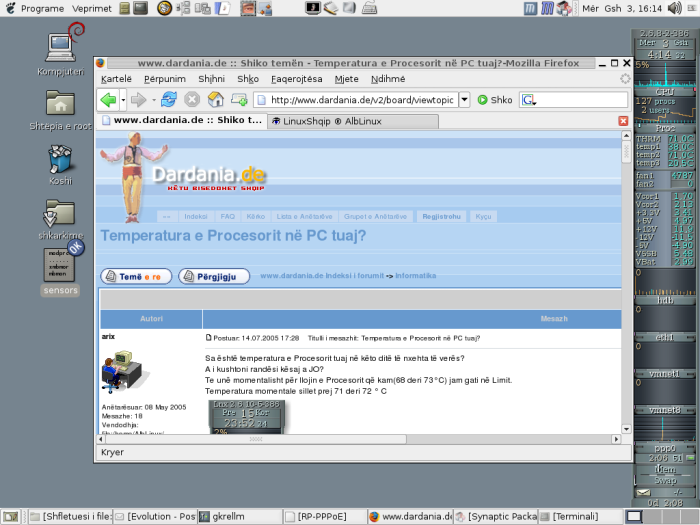Expand the URL bar history dropdown

pyautogui.click(x=464, y=100)
